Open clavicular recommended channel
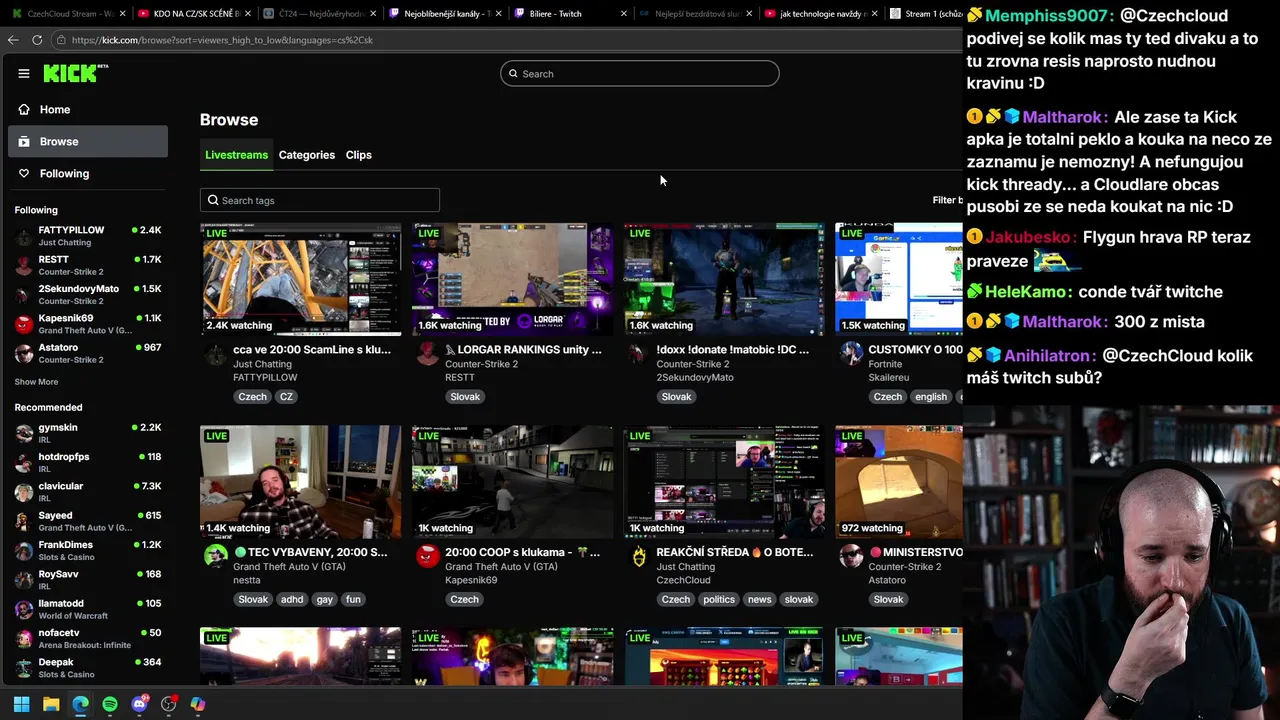Image resolution: width=1280 pixels, height=720 pixels. tap(88, 492)
